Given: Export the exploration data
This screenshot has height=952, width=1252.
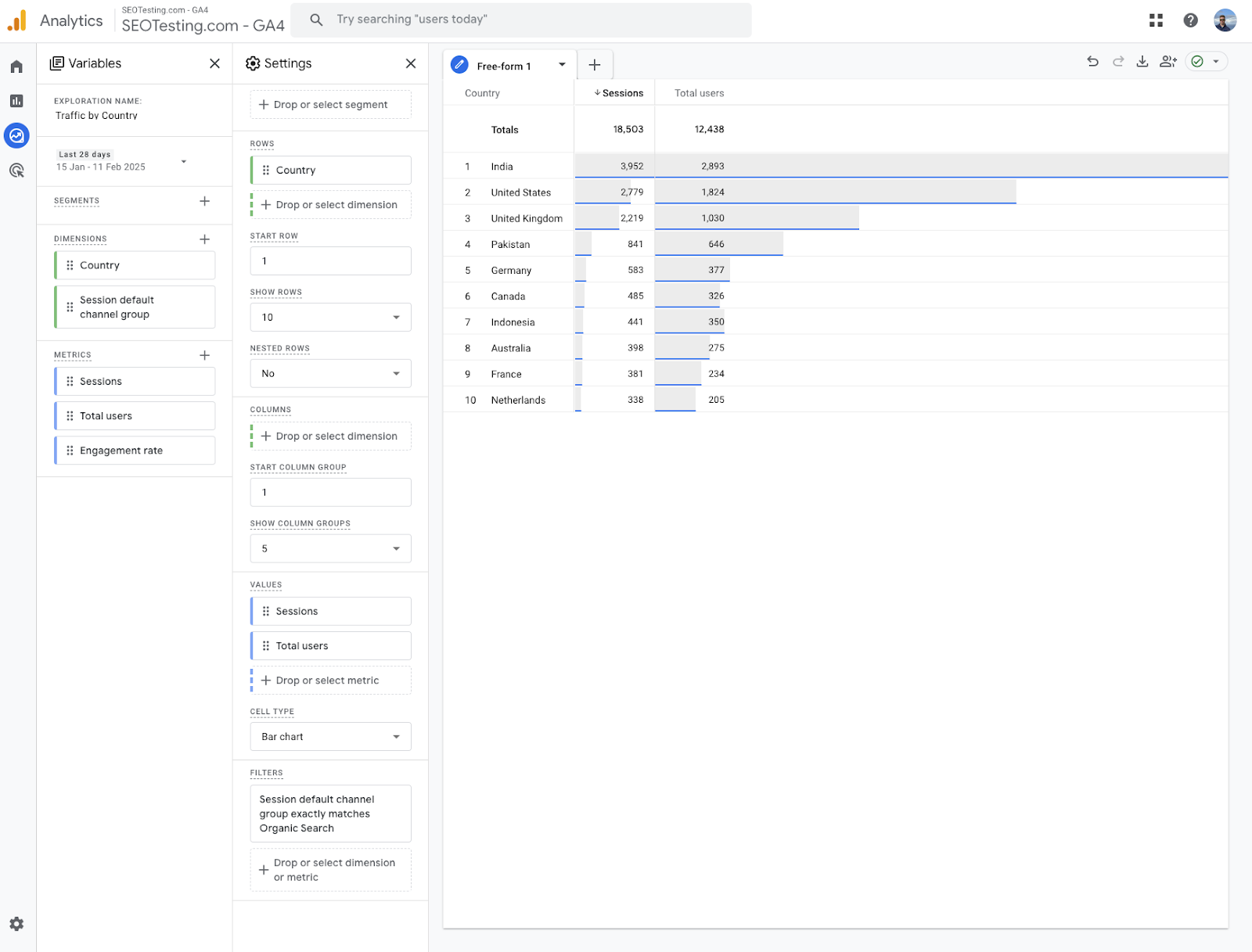Looking at the screenshot, I should (x=1142, y=61).
